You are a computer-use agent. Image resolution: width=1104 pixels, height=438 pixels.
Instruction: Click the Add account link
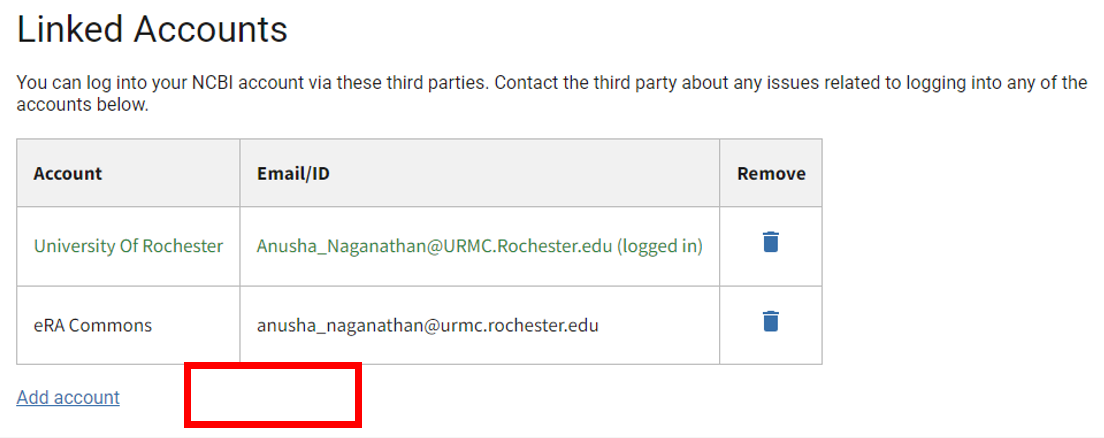[68, 397]
